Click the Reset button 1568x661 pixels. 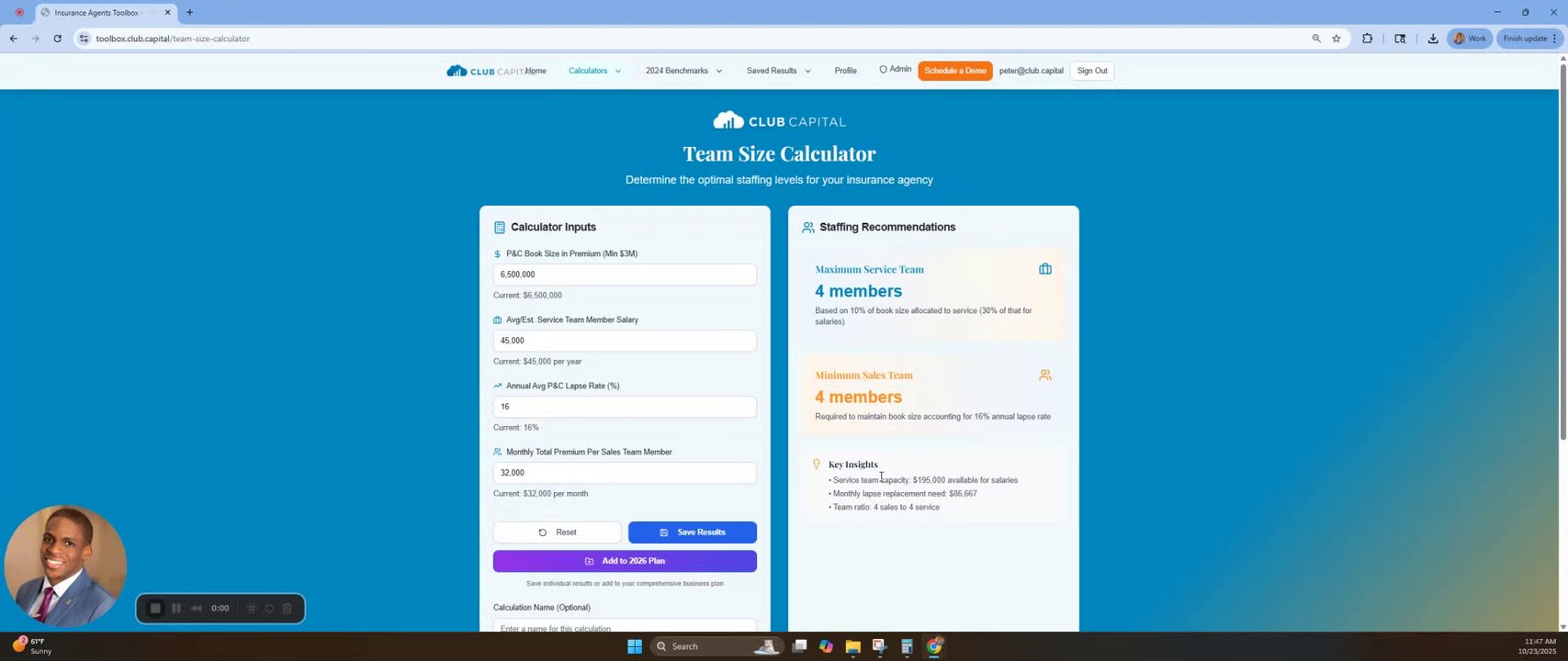click(x=557, y=532)
